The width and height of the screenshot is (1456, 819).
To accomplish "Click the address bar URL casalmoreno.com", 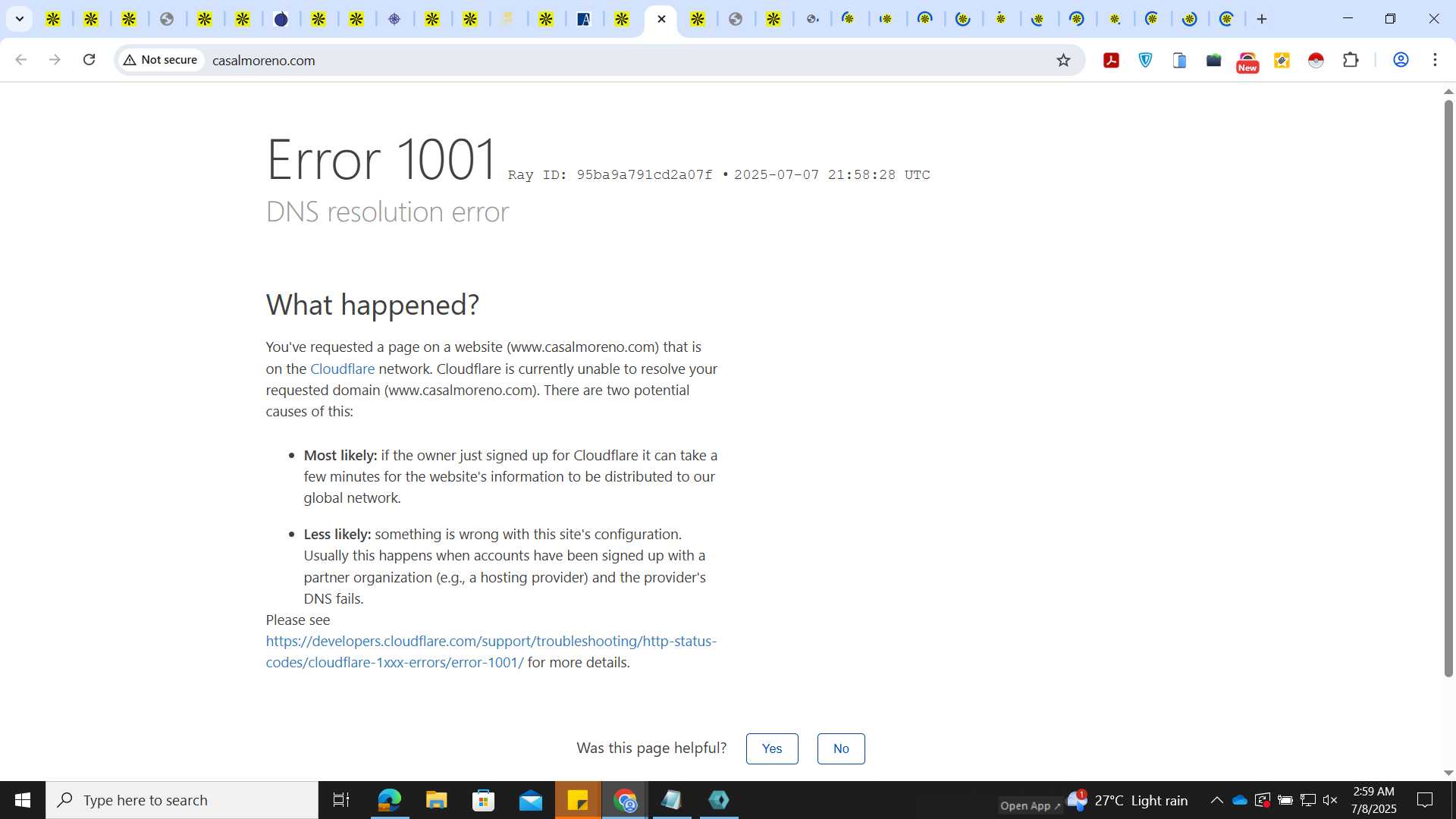I will (263, 61).
